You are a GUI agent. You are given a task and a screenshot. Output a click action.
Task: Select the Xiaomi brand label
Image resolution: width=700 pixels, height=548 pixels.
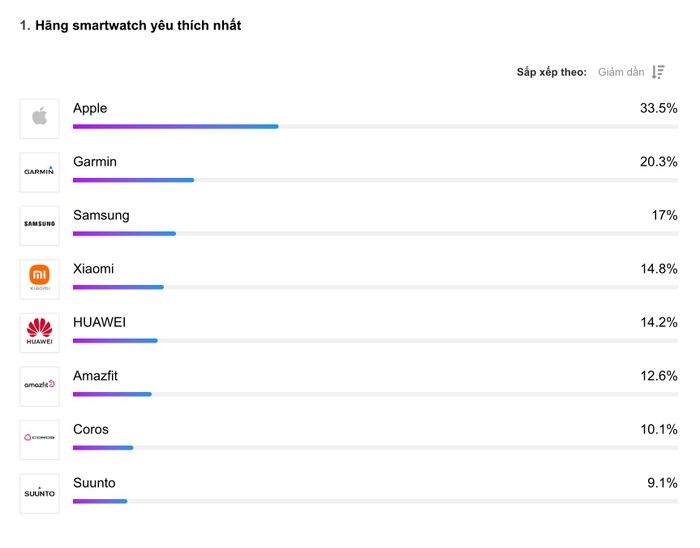(x=94, y=269)
